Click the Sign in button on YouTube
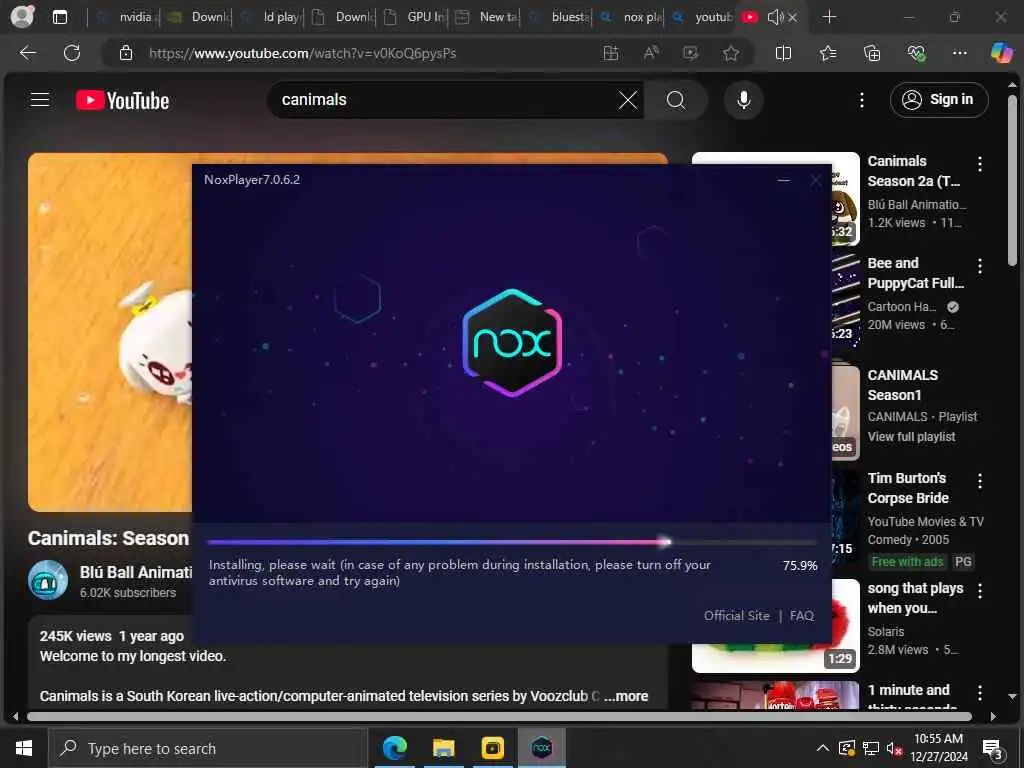Viewport: 1024px width, 768px height. click(x=938, y=100)
